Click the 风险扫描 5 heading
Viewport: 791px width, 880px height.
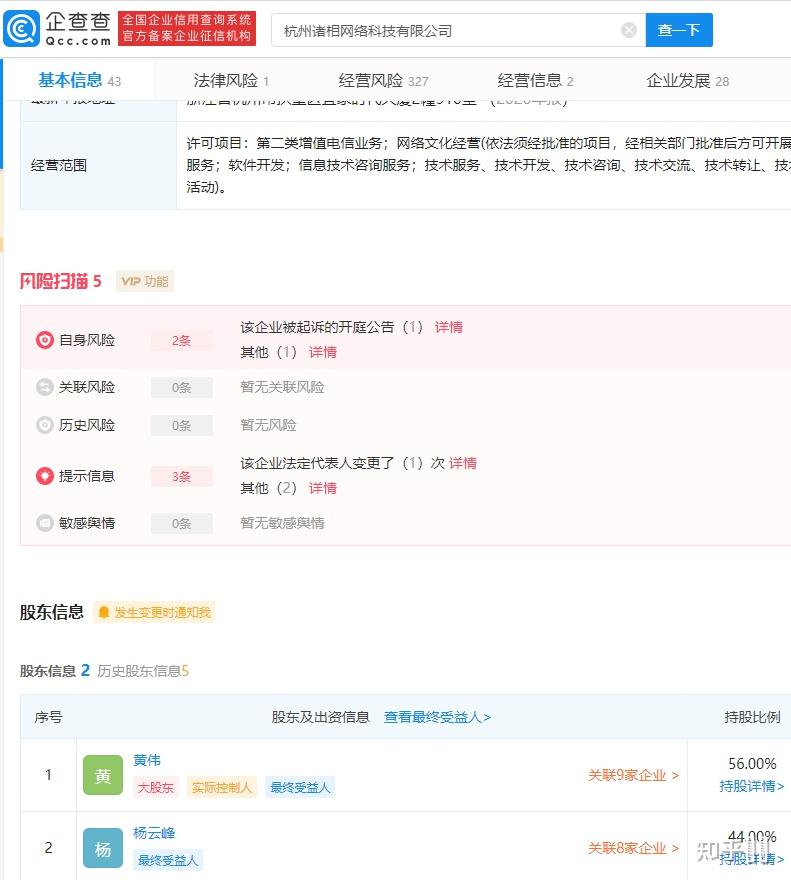[x=61, y=281]
